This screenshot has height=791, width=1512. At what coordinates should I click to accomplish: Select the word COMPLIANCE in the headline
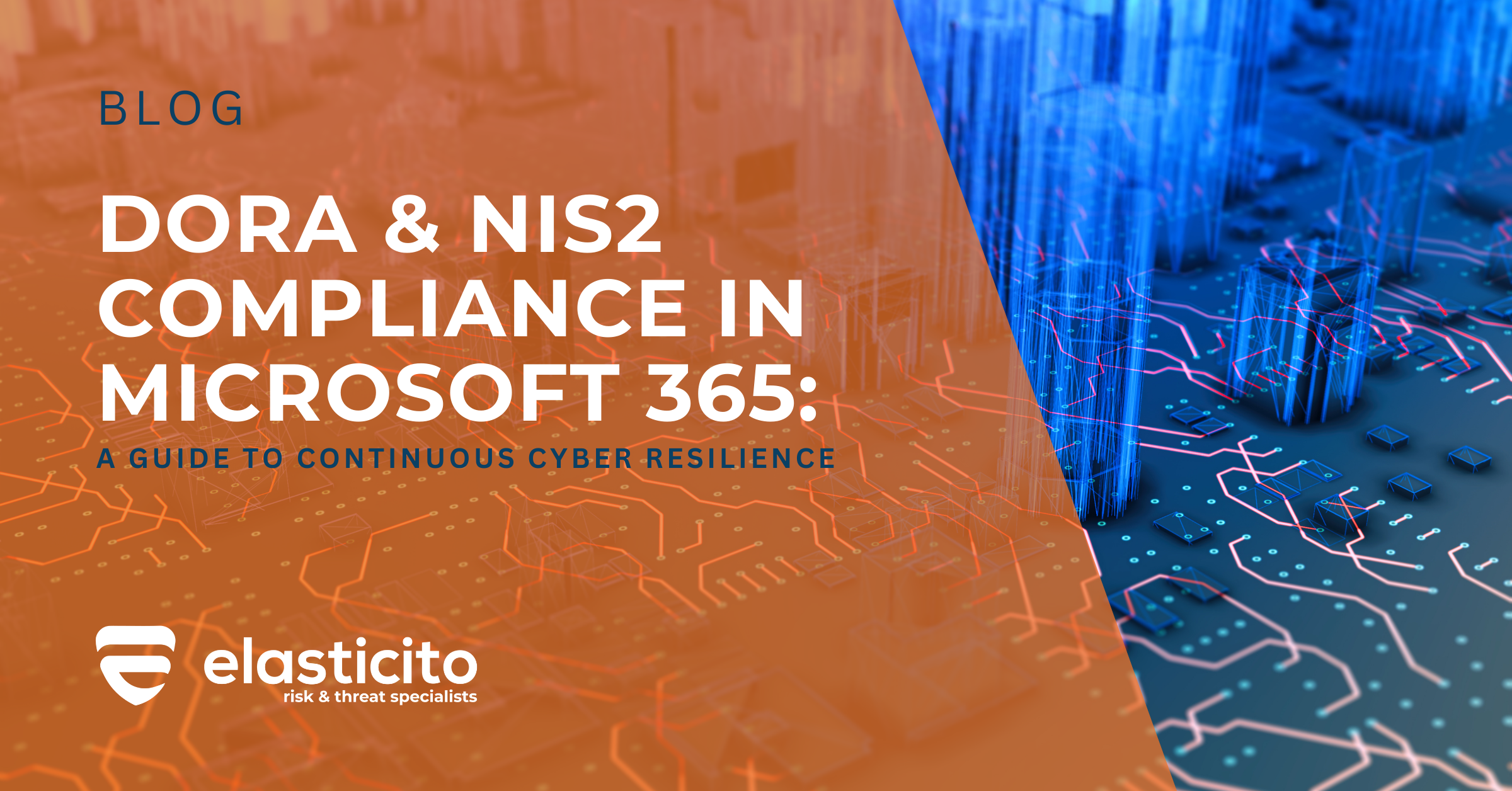392,309
